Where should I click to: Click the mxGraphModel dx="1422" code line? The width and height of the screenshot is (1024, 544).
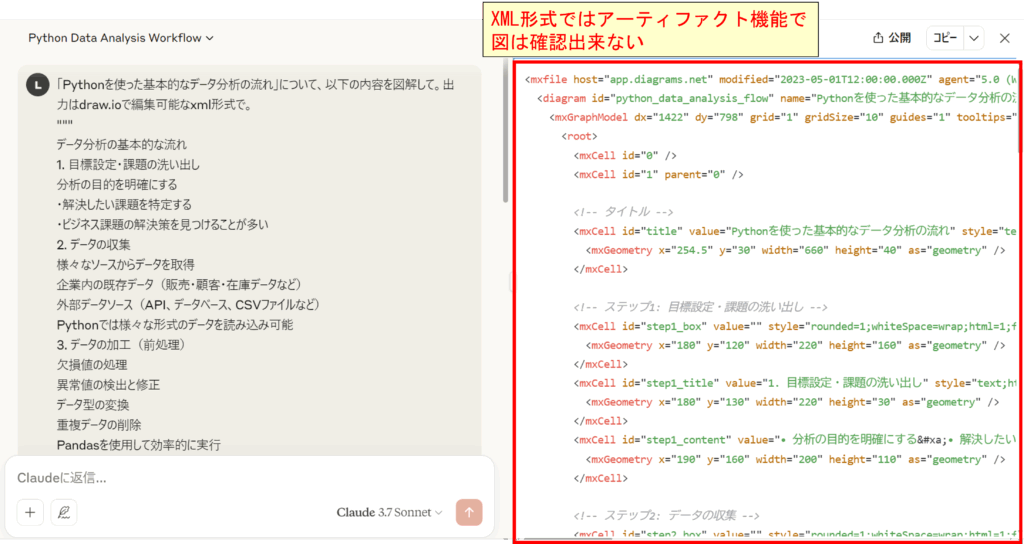pos(784,118)
